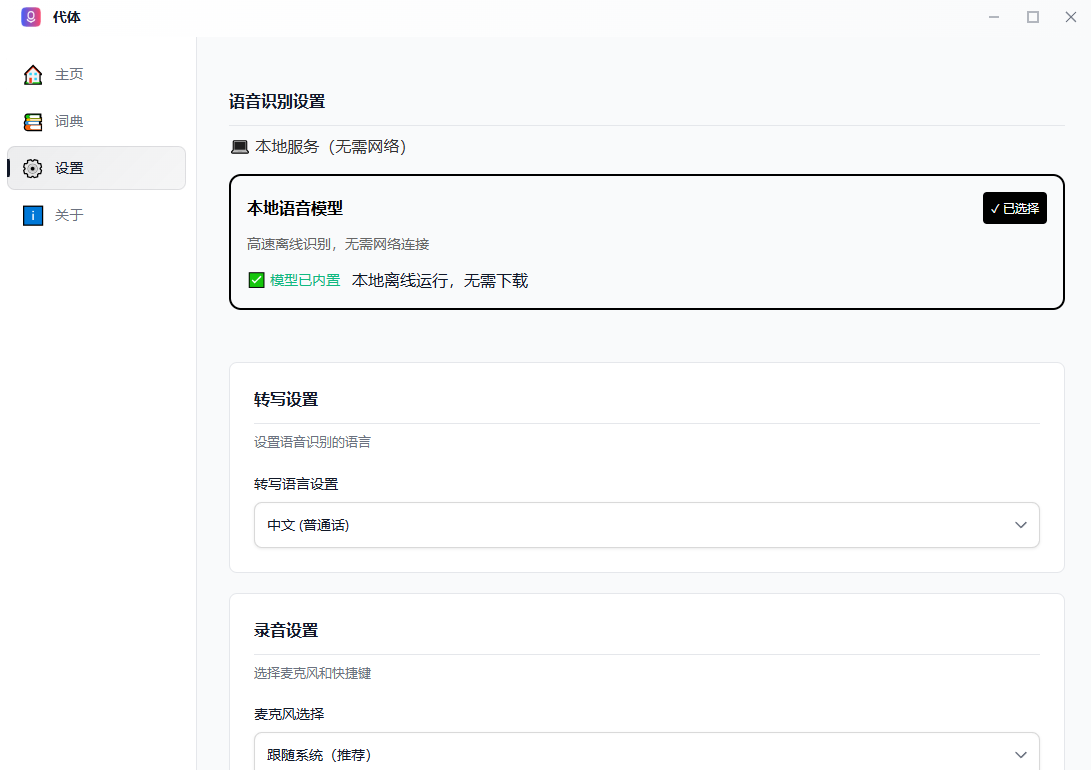
Task: Click the chevron on 中文（普通话）selector
Action: [x=1020, y=524]
